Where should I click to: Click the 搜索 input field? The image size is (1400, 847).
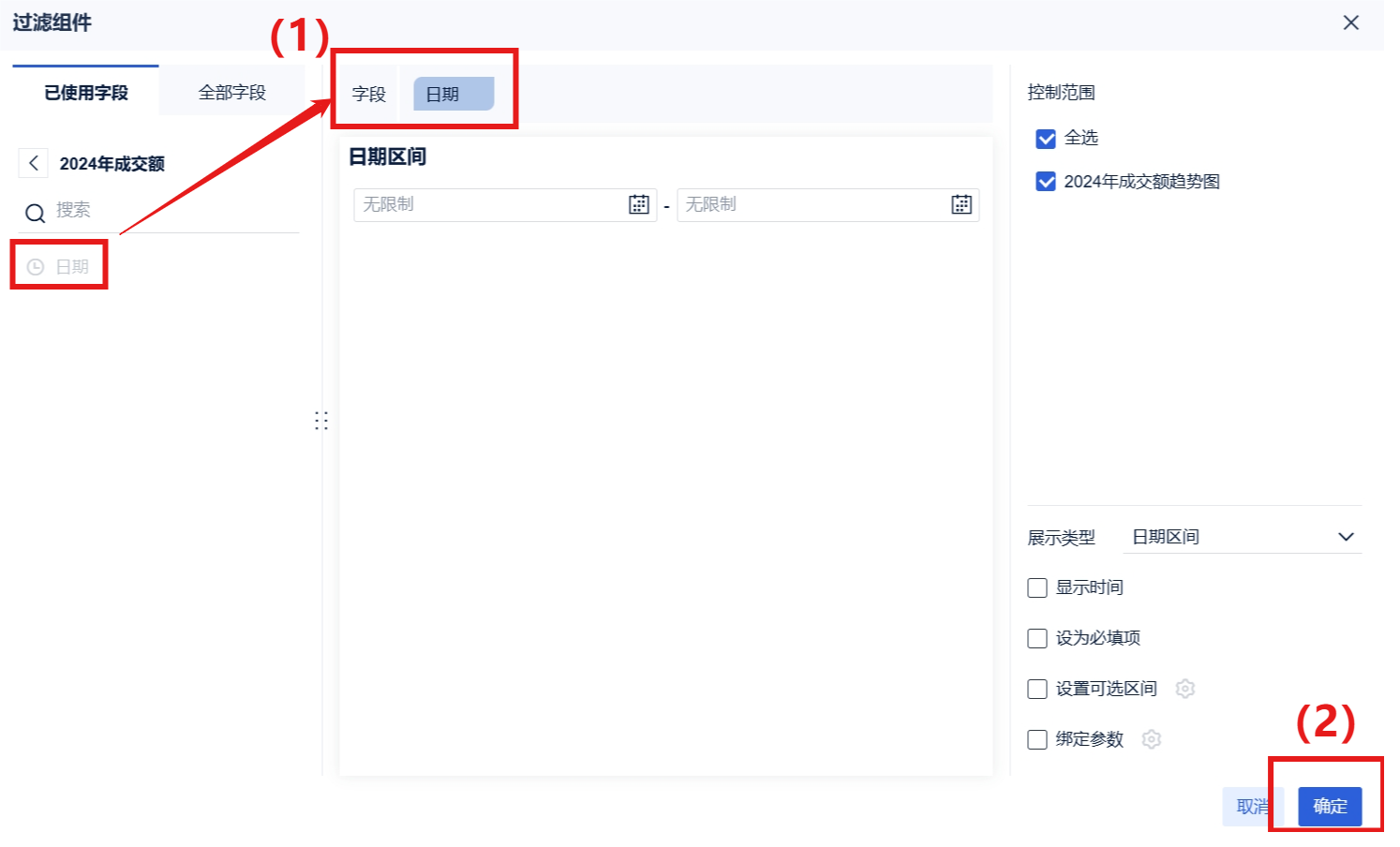tap(159, 211)
